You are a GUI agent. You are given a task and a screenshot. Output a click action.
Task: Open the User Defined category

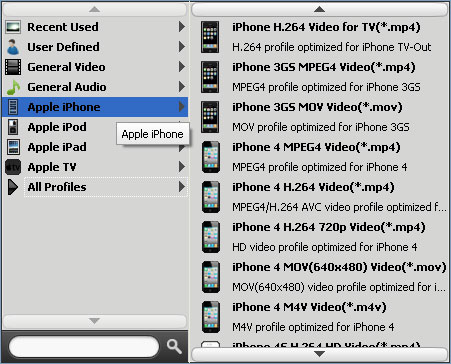[x=95, y=47]
